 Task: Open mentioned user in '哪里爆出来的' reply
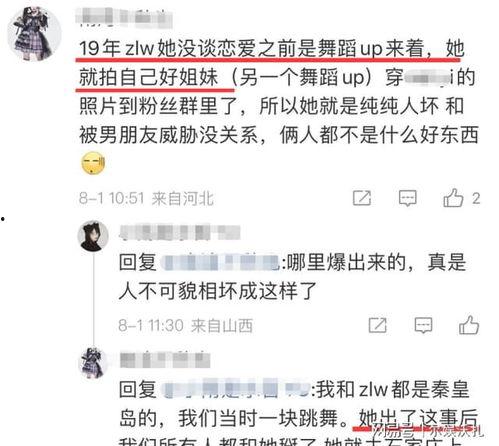pyautogui.click(x=220, y=262)
